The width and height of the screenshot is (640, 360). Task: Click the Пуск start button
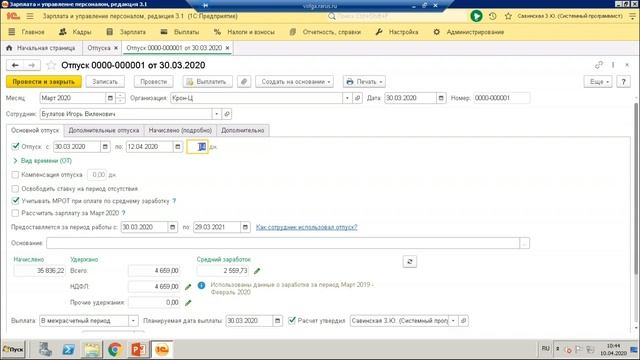pyautogui.click(x=13, y=350)
